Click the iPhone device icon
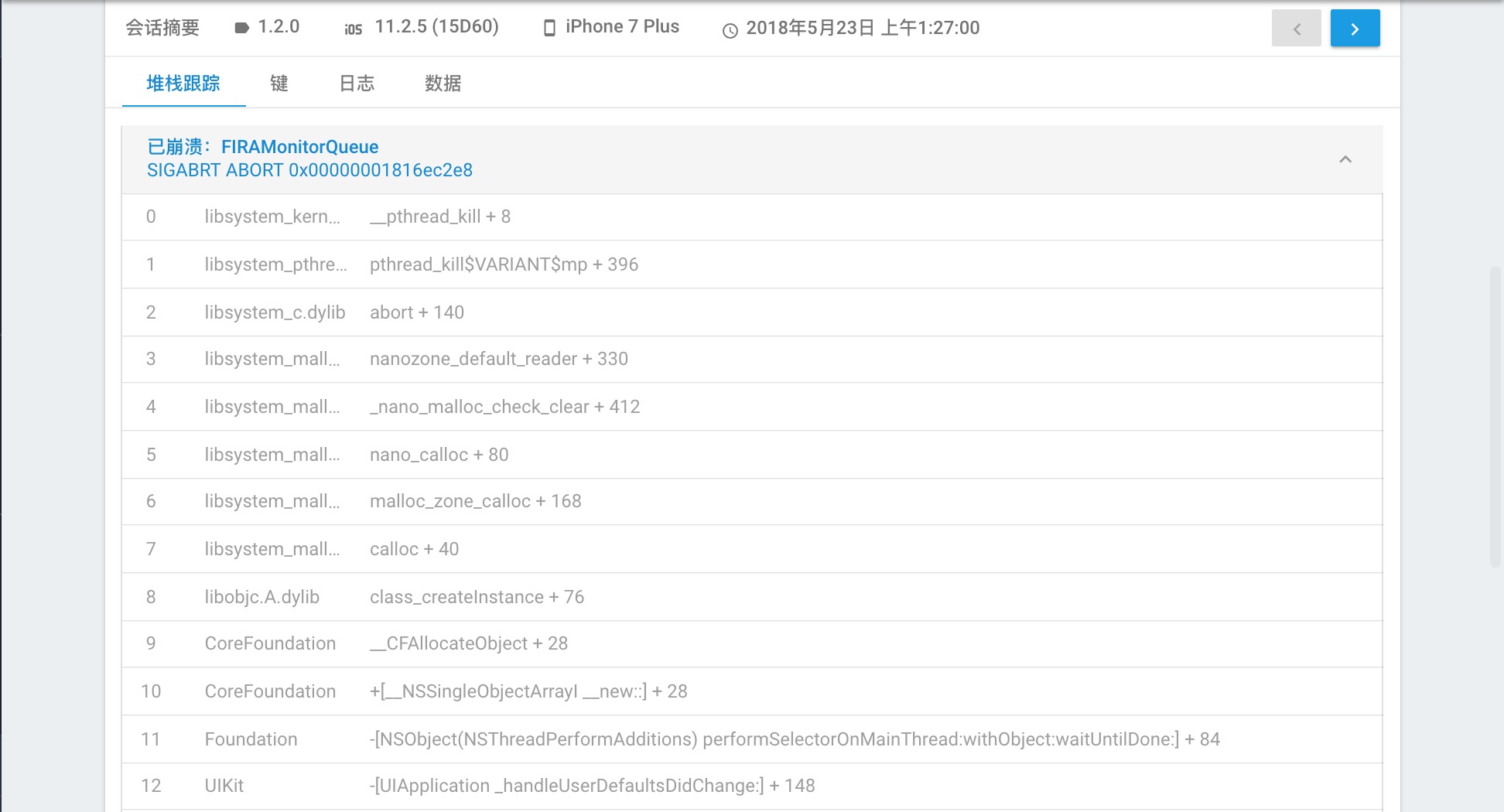This screenshot has width=1504, height=812. 549,29
